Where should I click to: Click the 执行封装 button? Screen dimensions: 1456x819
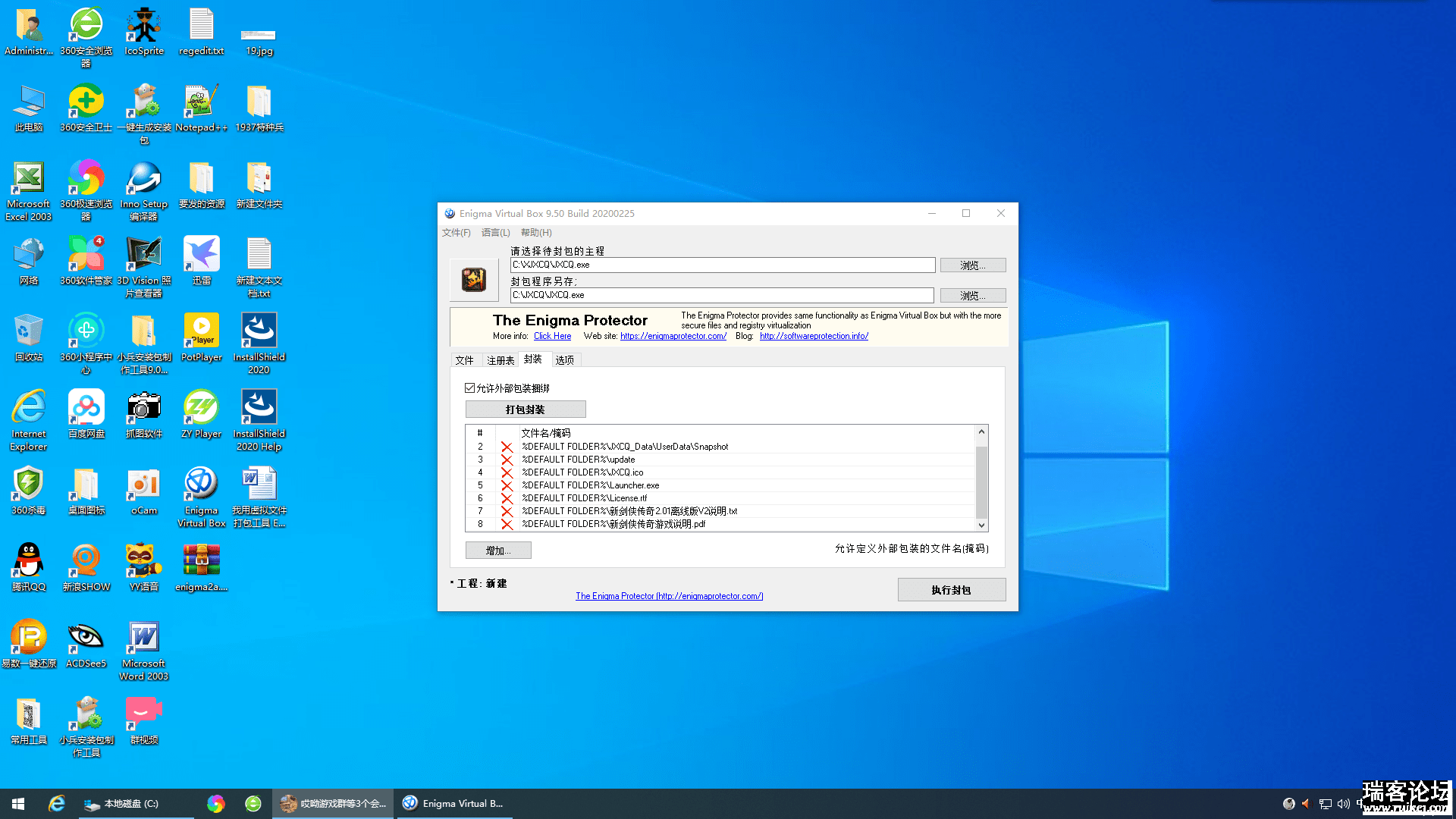952,590
